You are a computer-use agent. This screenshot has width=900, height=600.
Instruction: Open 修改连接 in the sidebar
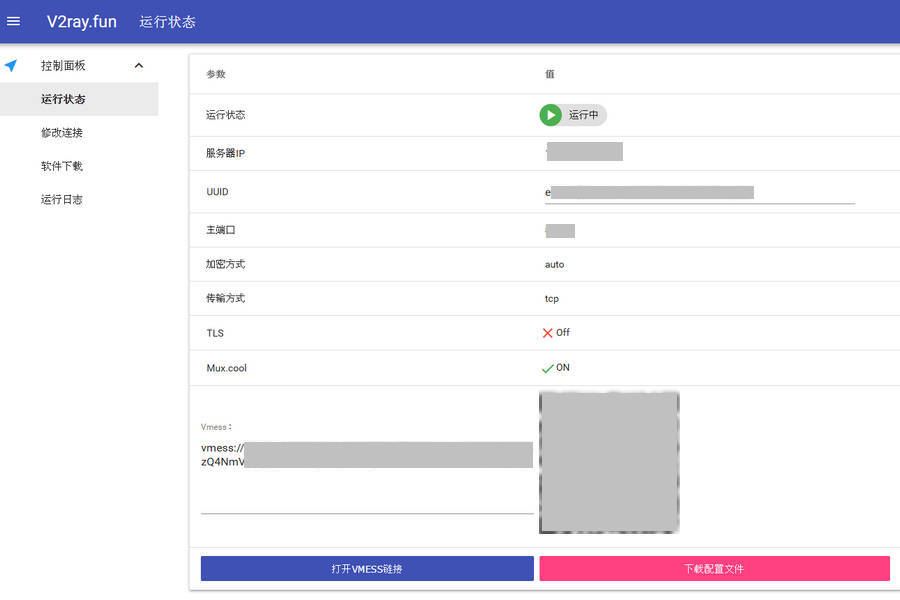62,133
